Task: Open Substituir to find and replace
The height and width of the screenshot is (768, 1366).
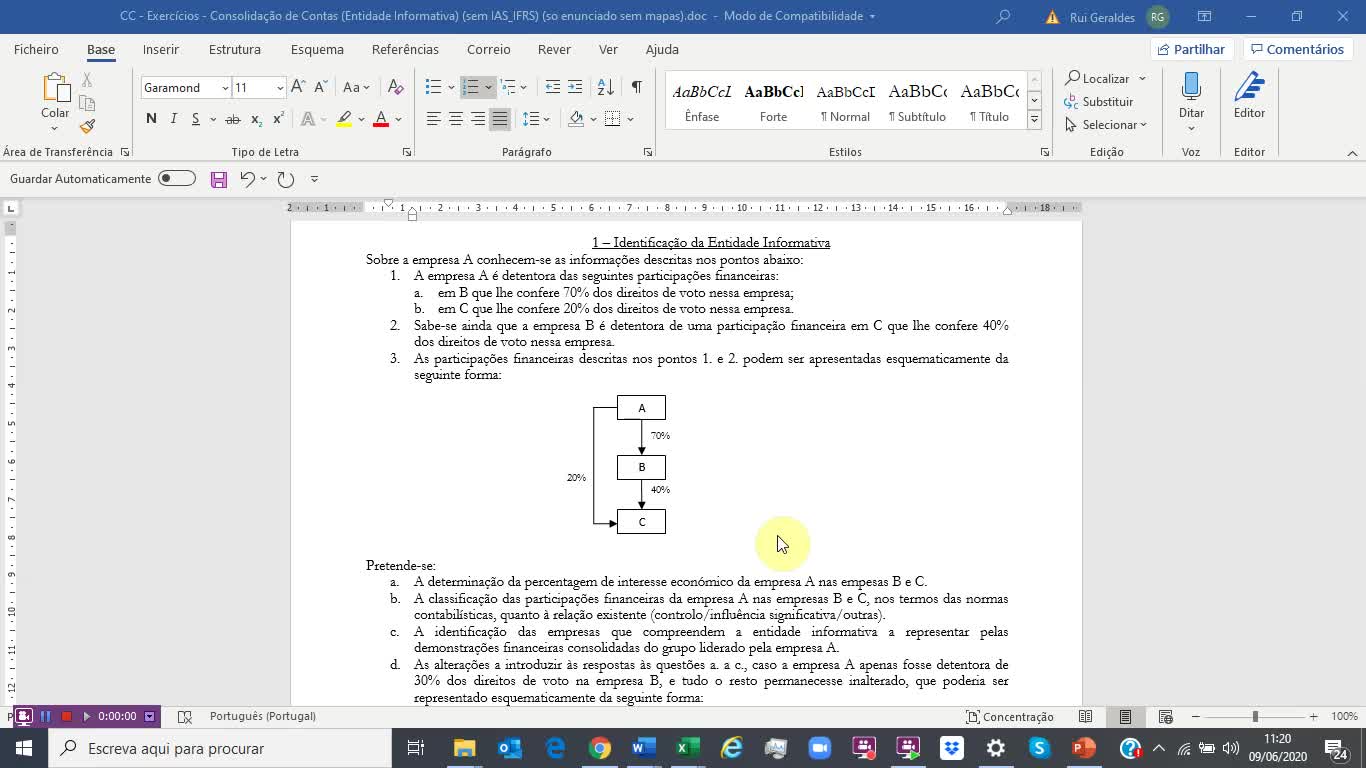Action: [1104, 101]
